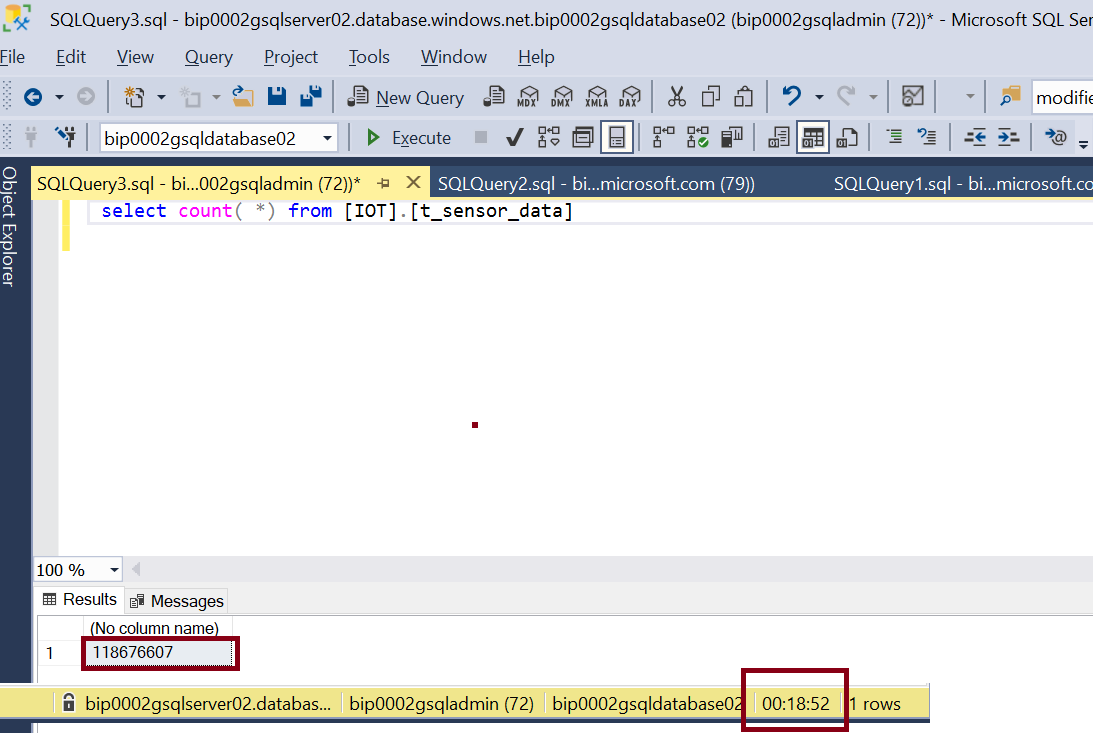
Task: Comment out the selected lines
Action: click(894, 137)
